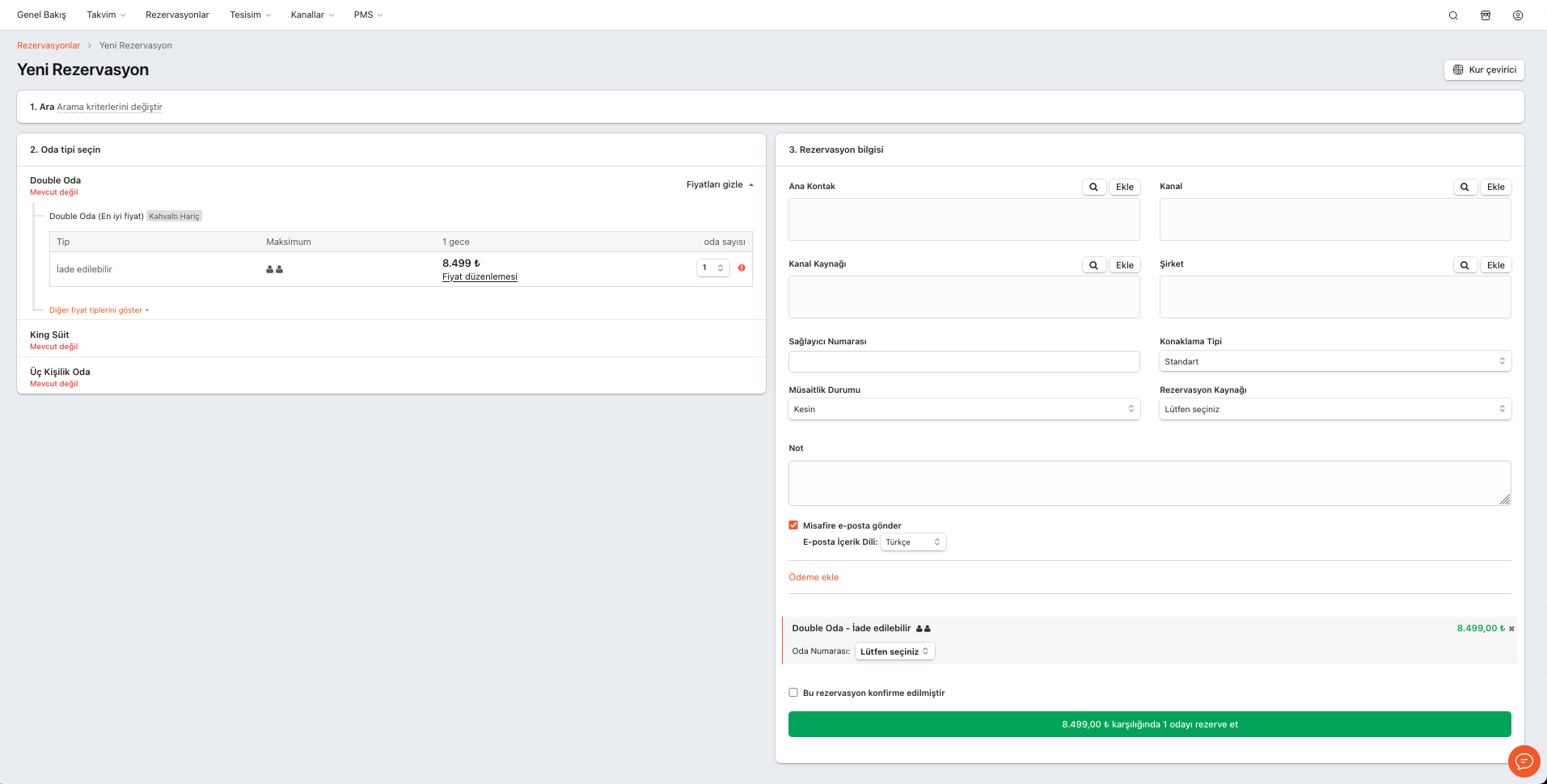Open the Kanallar menu
Screen dimensions: 1547x784
(x=312, y=15)
